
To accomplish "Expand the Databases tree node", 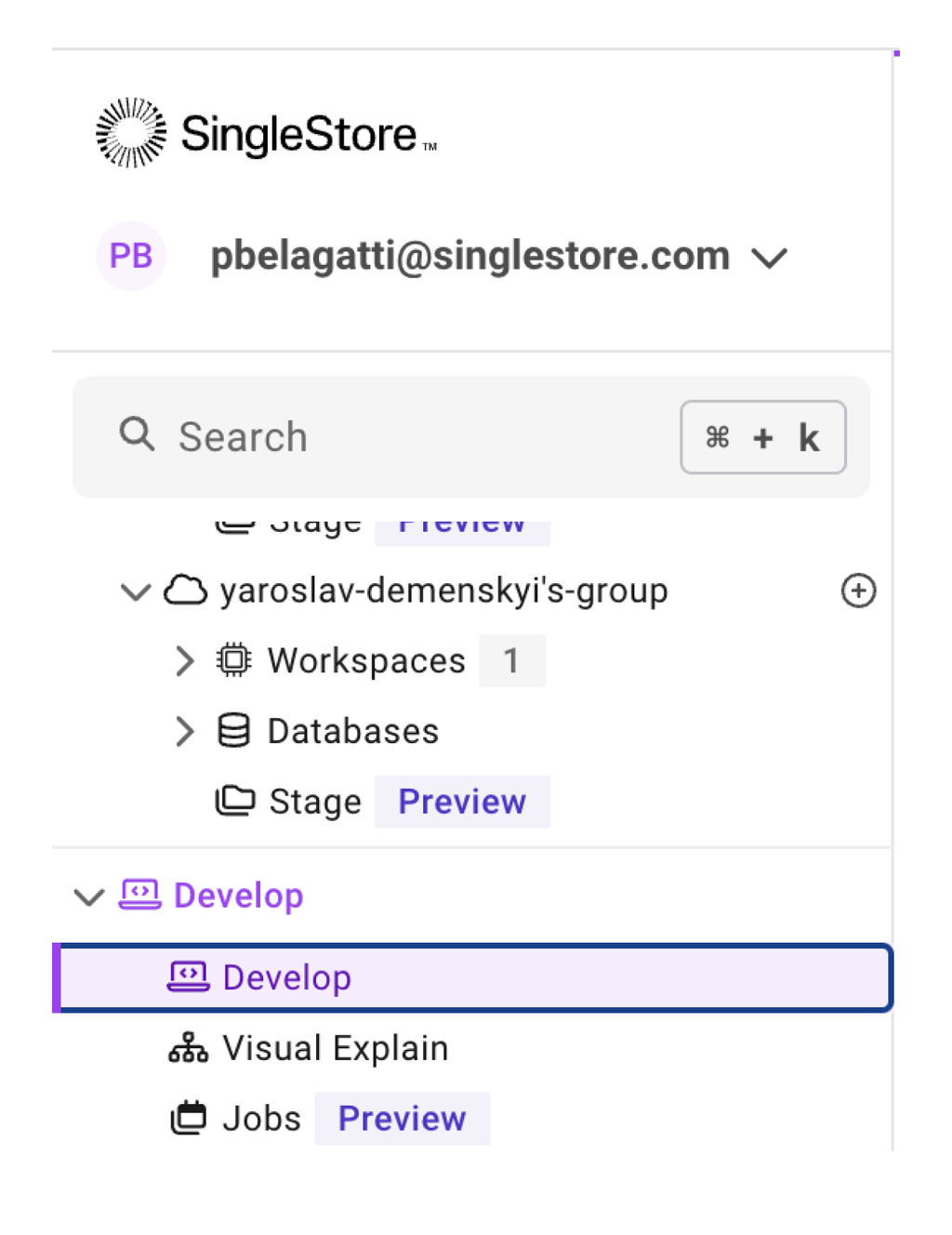I will (185, 731).
